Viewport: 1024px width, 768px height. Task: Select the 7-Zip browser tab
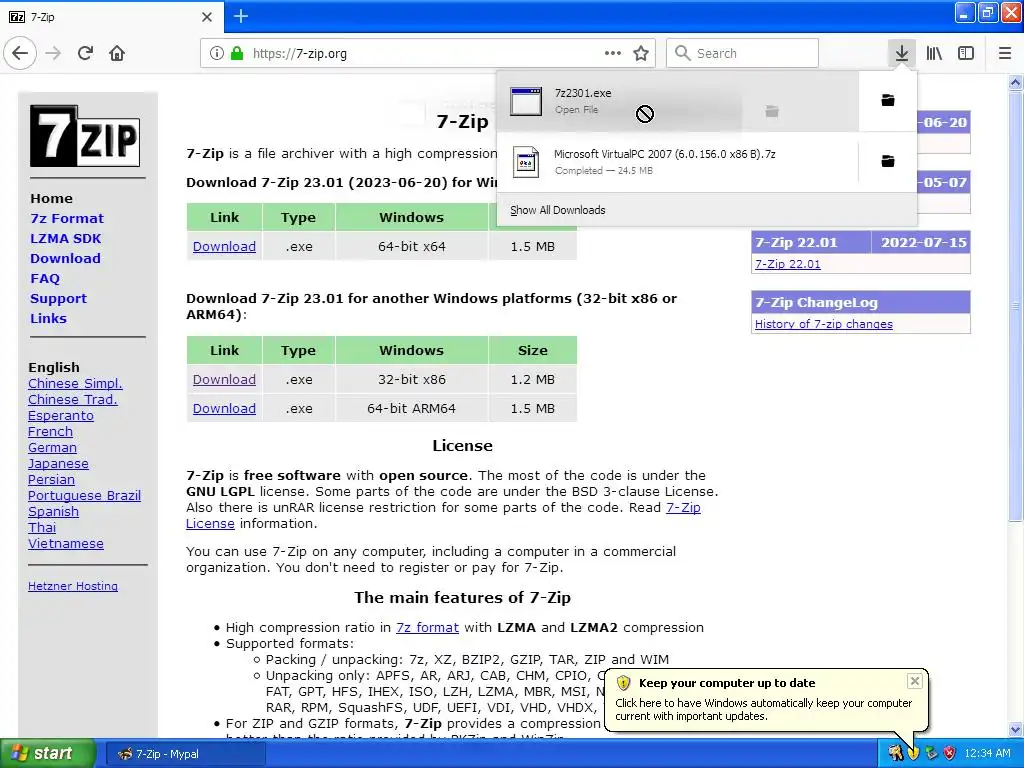click(x=111, y=17)
